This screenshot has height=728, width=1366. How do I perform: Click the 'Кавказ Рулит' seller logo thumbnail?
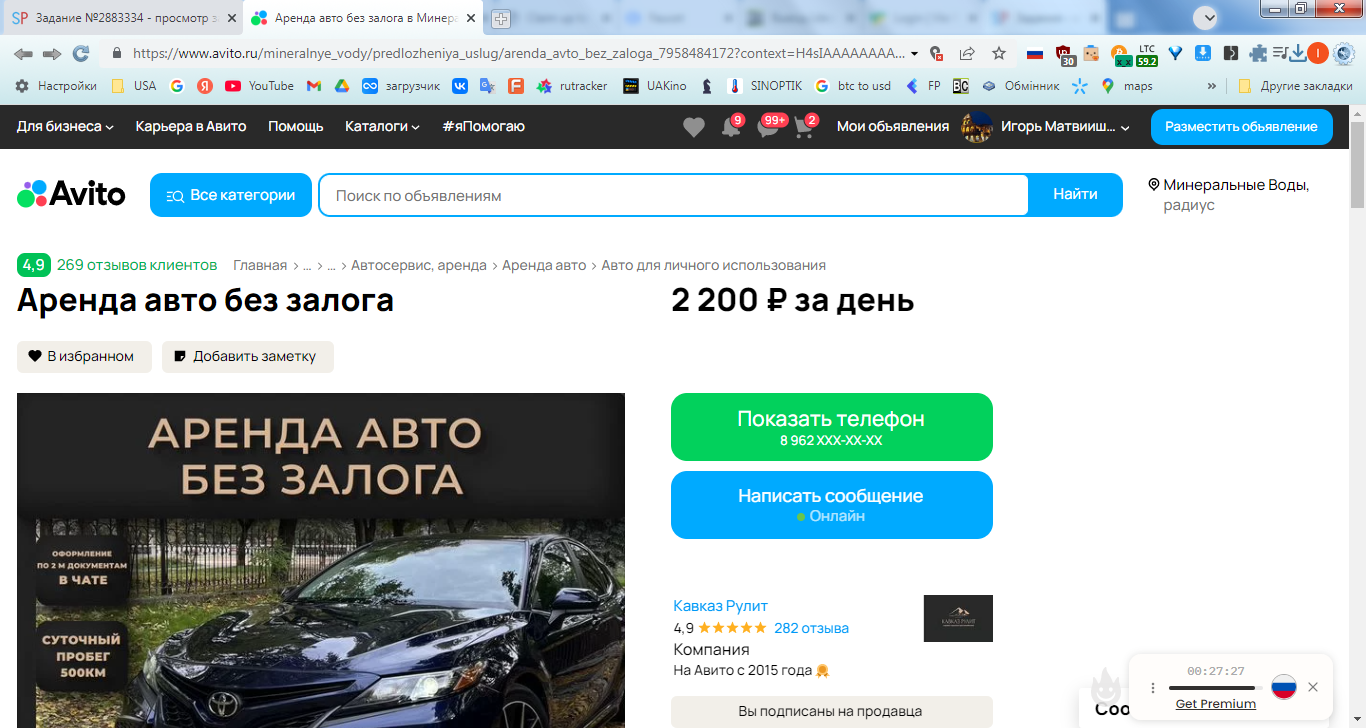click(x=958, y=618)
